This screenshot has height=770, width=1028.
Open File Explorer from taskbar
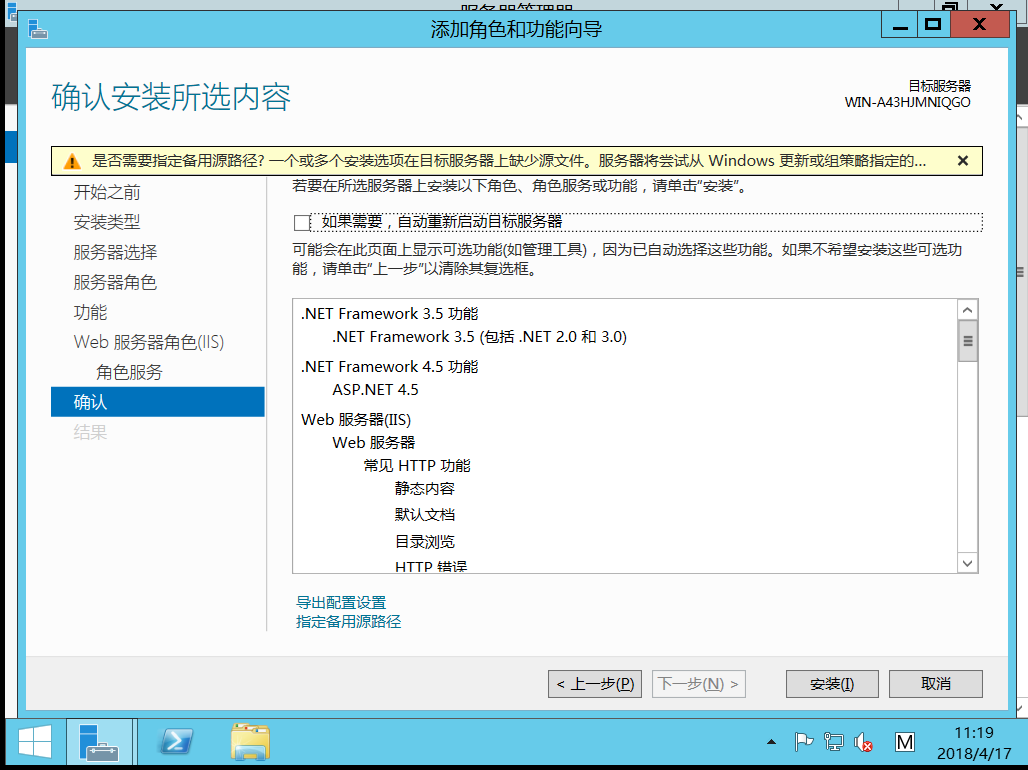(x=250, y=742)
